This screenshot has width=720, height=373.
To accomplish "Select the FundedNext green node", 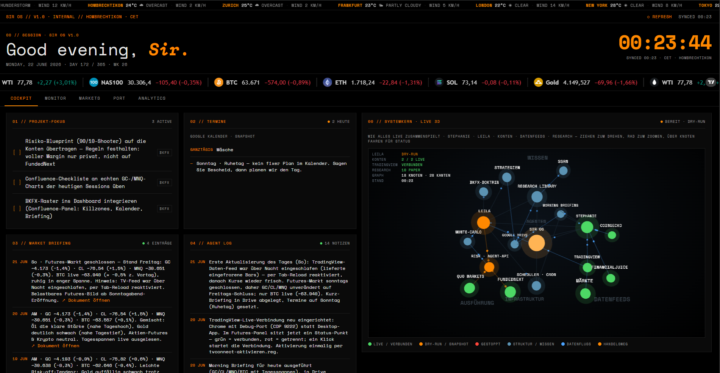I will pos(510,292).
